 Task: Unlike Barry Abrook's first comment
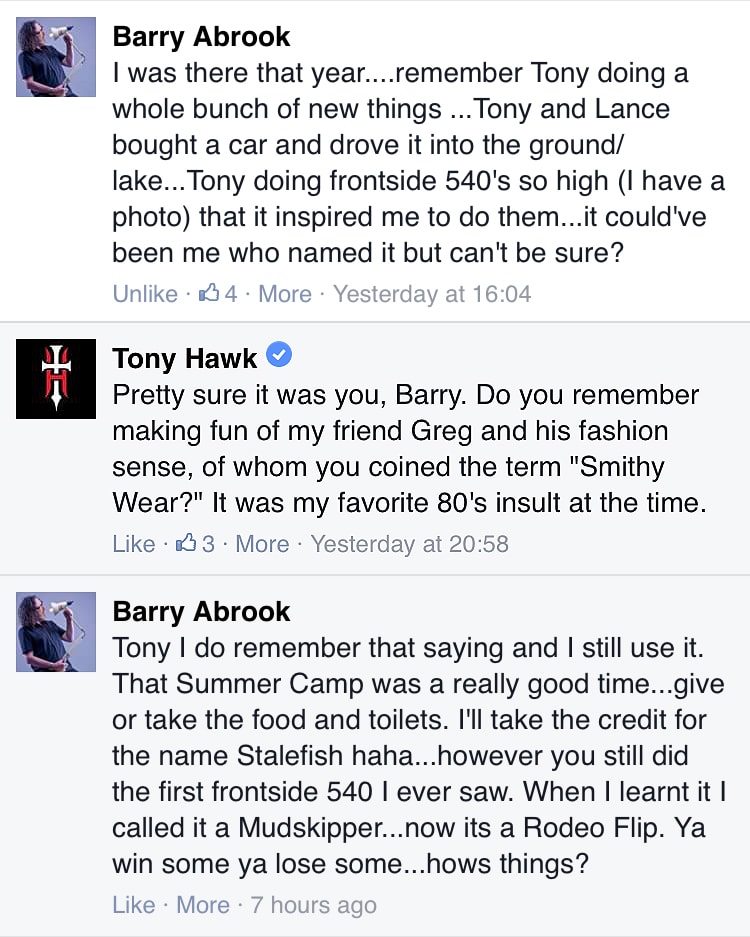tap(145, 294)
